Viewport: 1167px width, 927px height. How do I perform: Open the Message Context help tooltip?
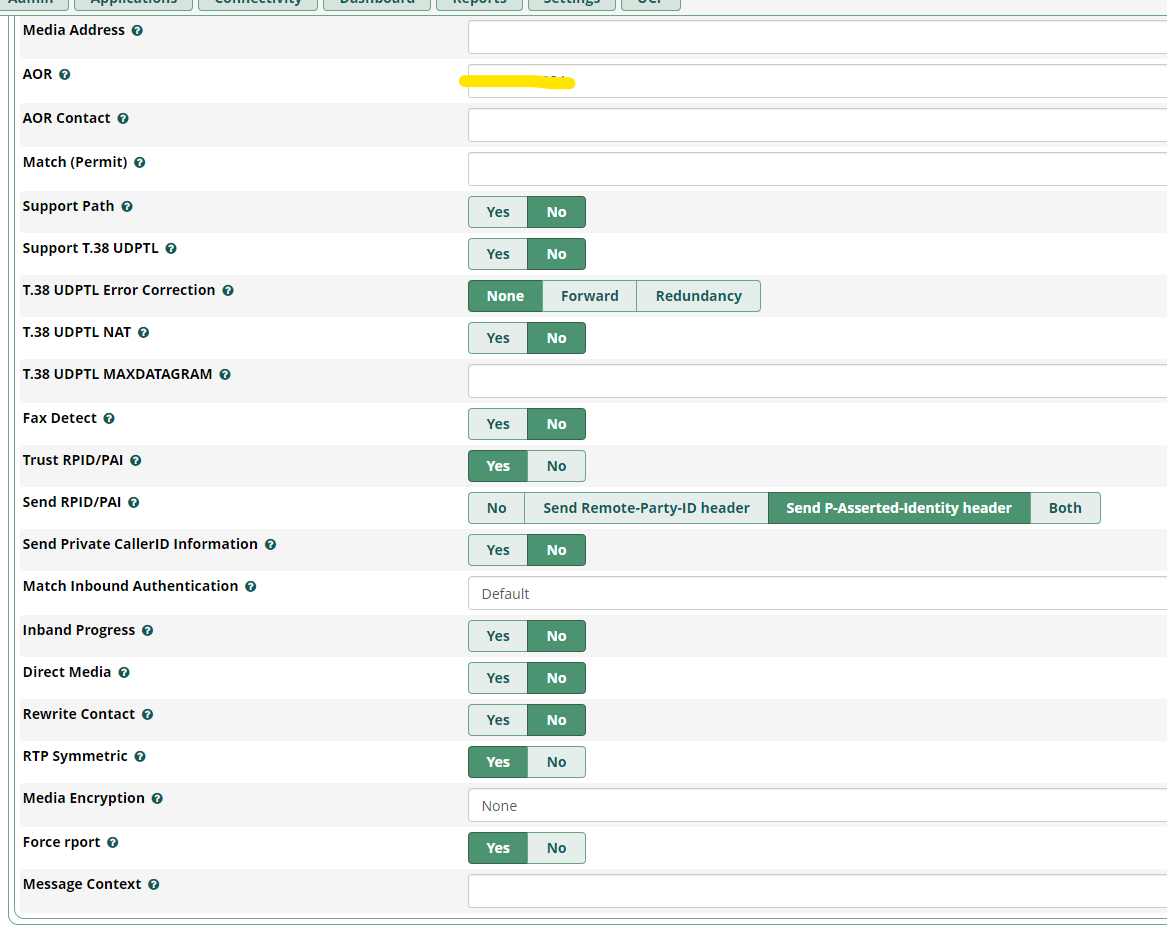(x=153, y=884)
